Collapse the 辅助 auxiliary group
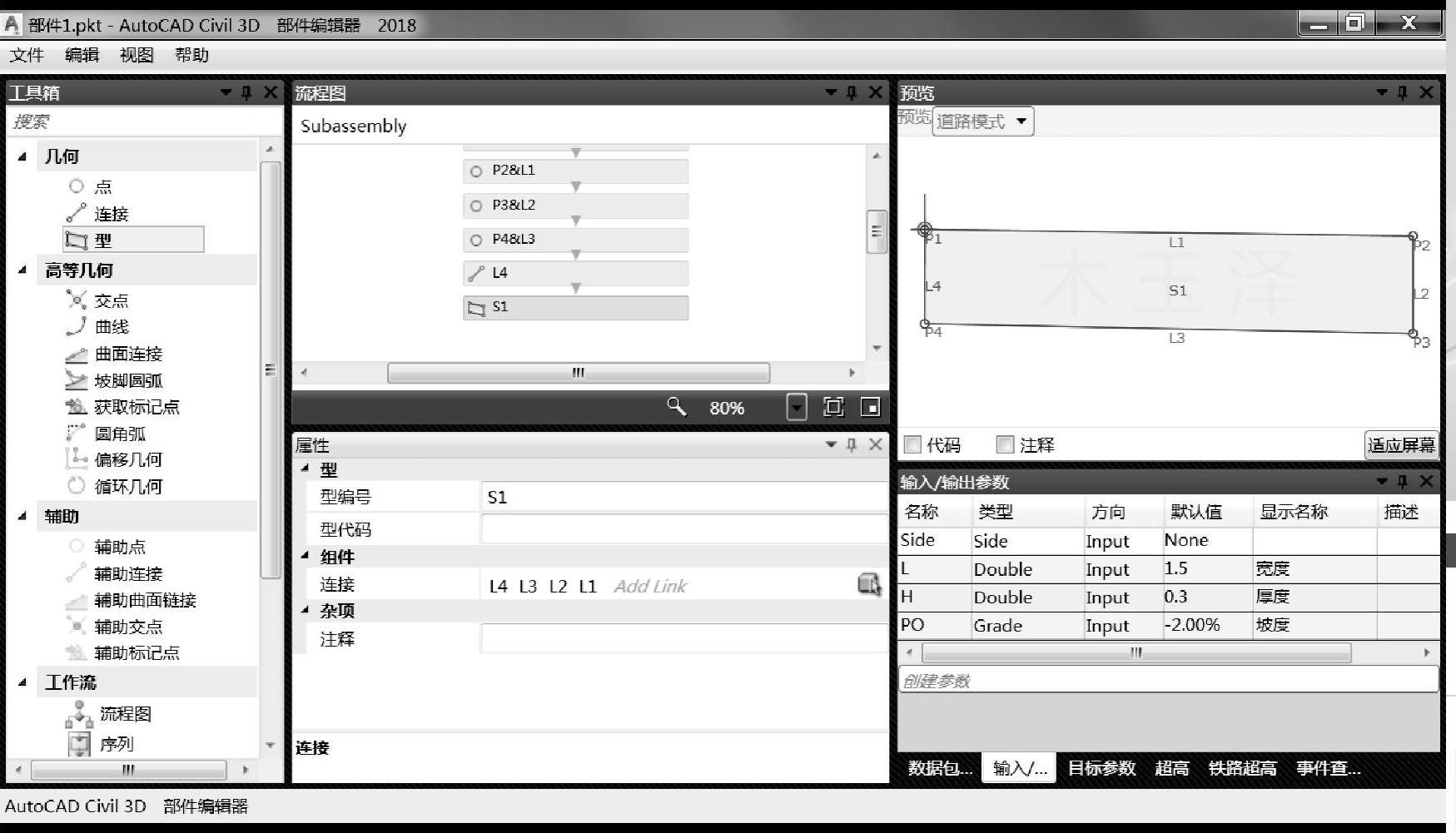This screenshot has width=1456, height=833. tap(22, 516)
